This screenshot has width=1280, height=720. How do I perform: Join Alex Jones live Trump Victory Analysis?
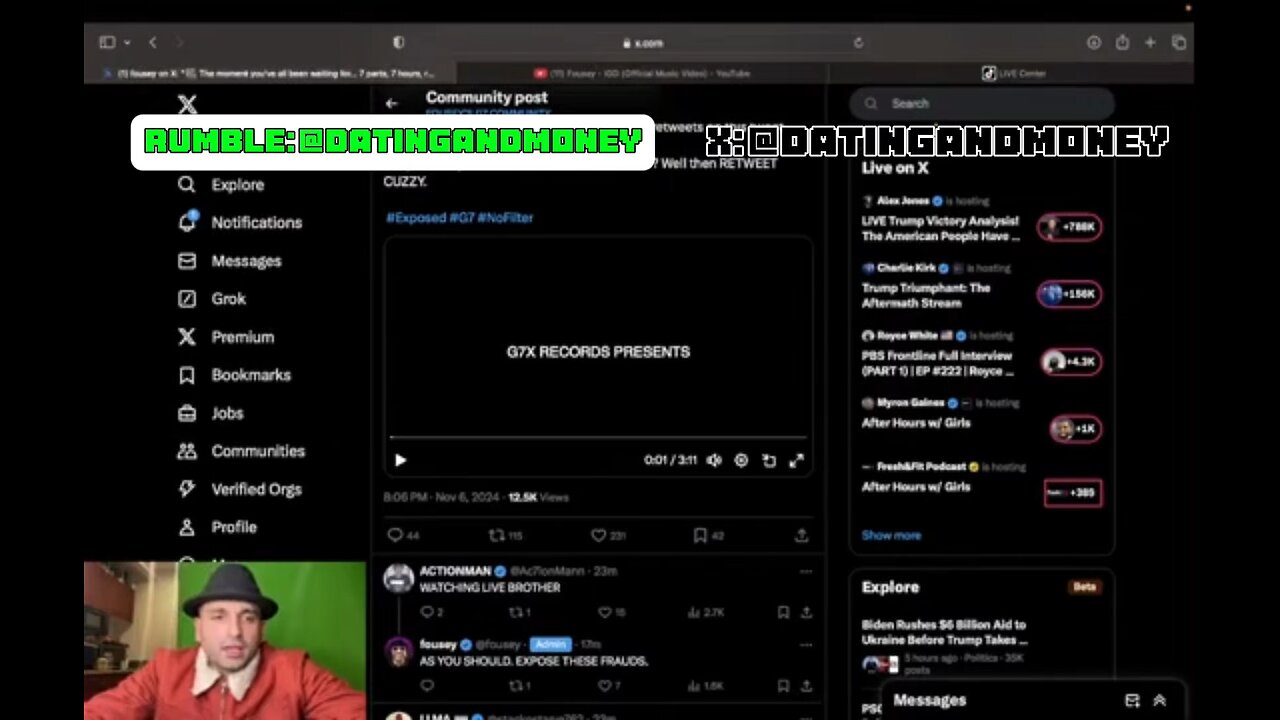pos(1069,227)
